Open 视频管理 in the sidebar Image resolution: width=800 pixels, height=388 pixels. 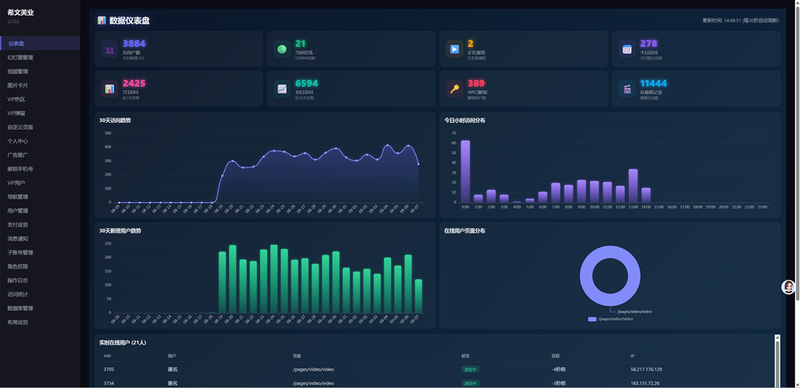point(18,71)
